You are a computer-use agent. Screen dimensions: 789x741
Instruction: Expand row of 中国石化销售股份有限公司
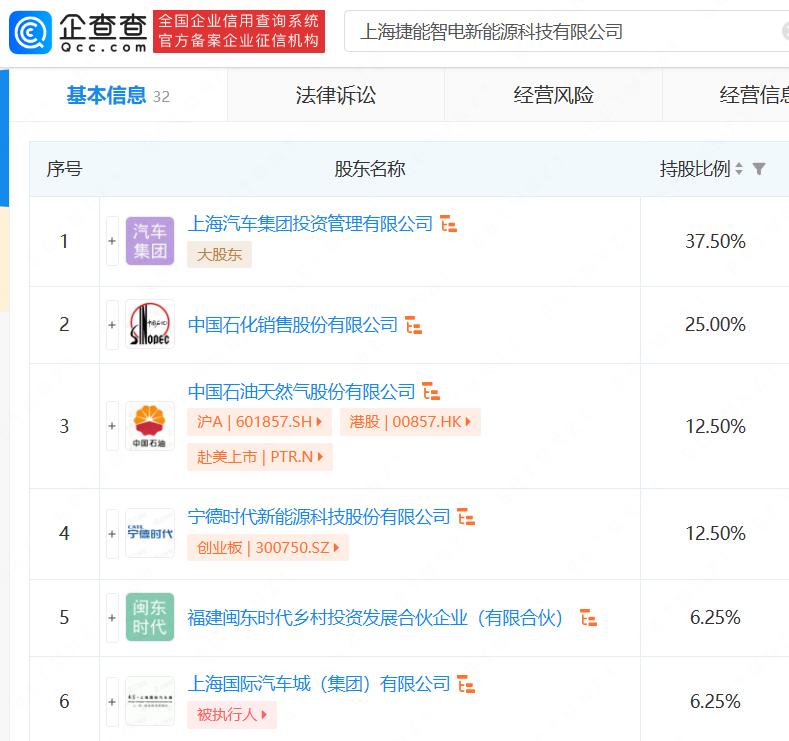(x=112, y=325)
